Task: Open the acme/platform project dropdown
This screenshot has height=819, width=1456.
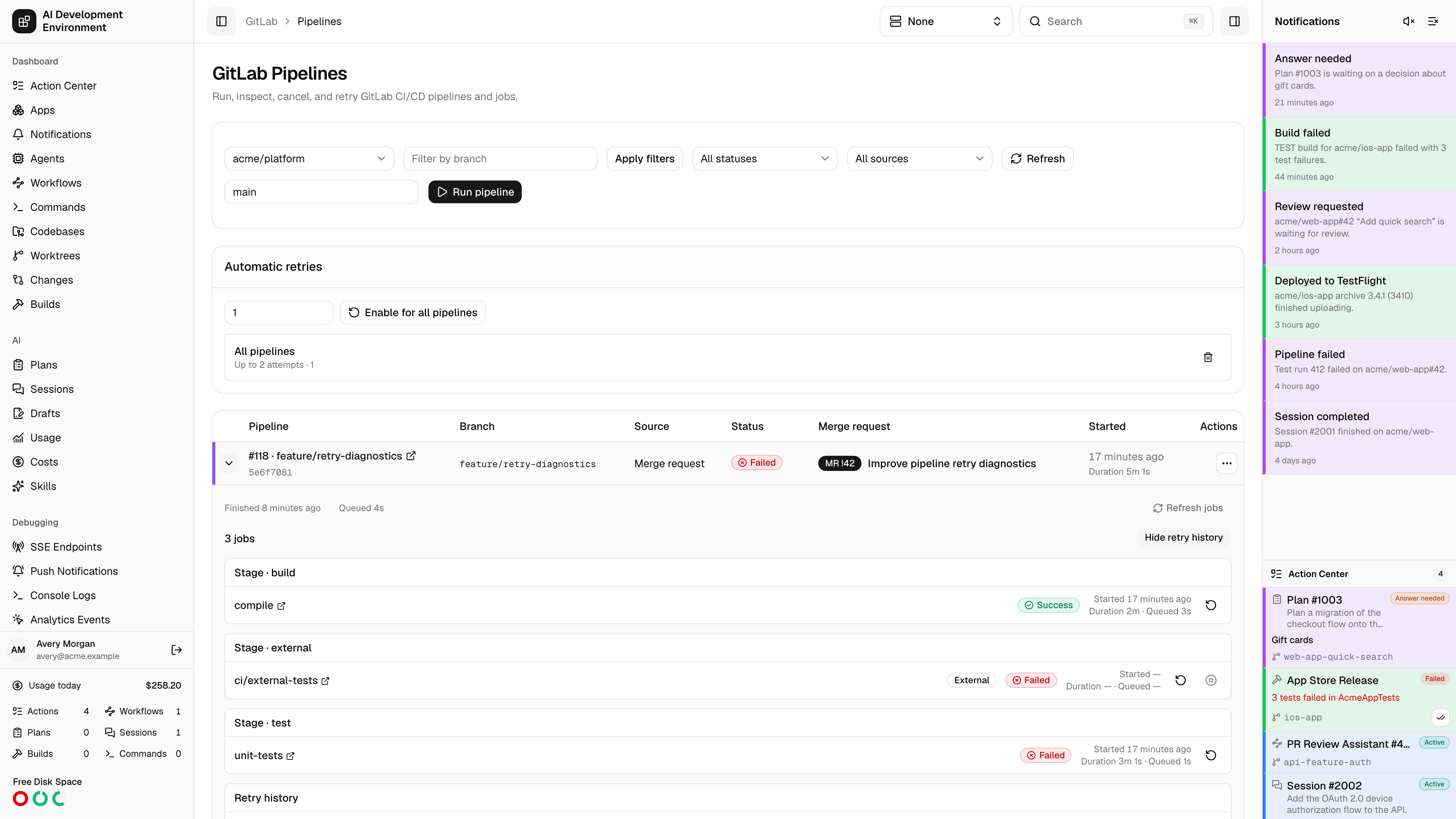Action: tap(309, 159)
